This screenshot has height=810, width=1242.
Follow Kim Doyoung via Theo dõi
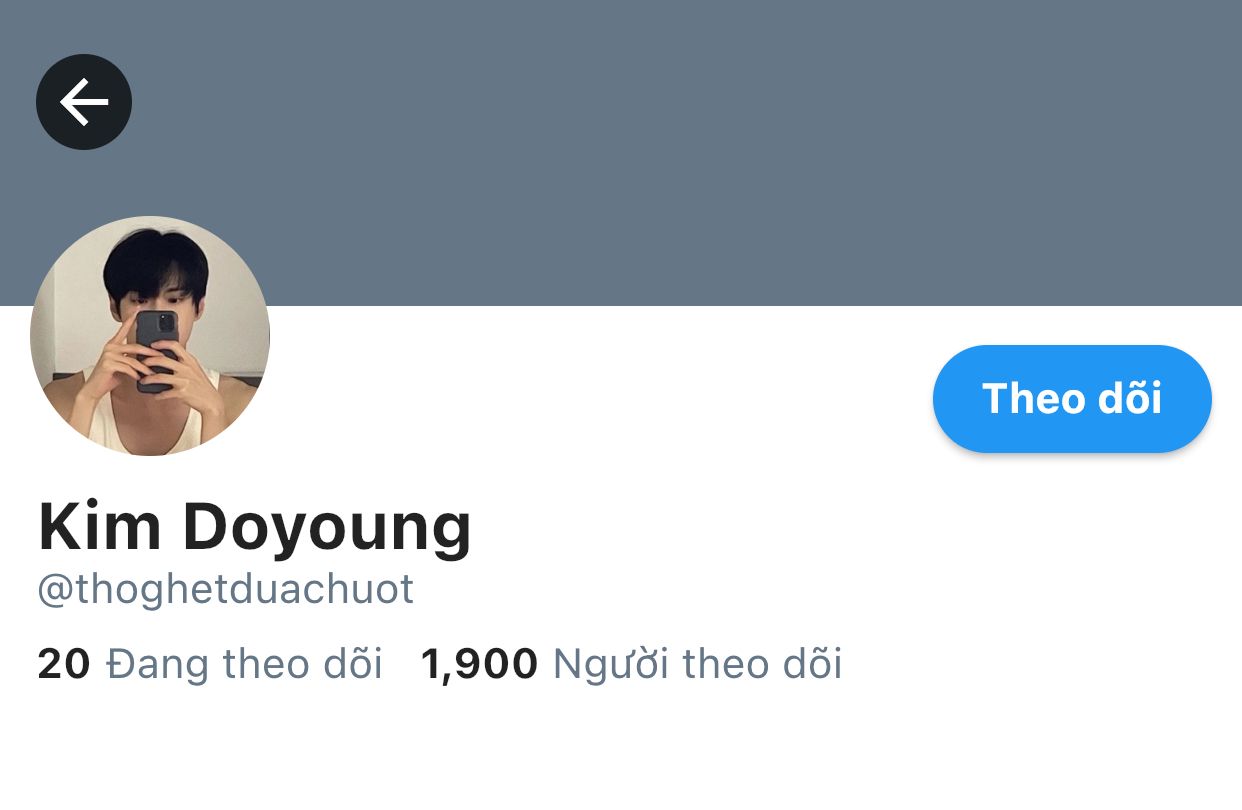point(1072,399)
